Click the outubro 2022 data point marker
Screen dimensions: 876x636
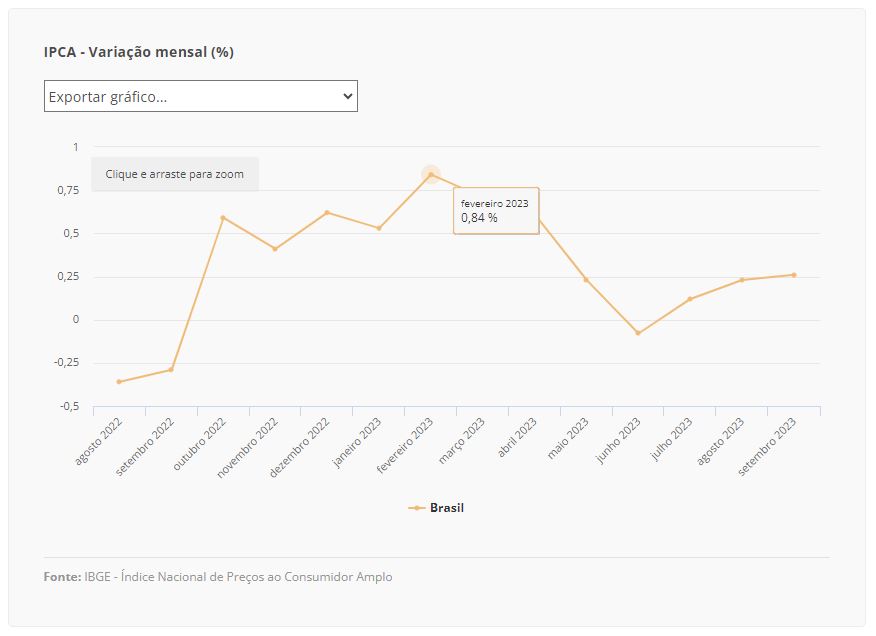[x=223, y=218]
